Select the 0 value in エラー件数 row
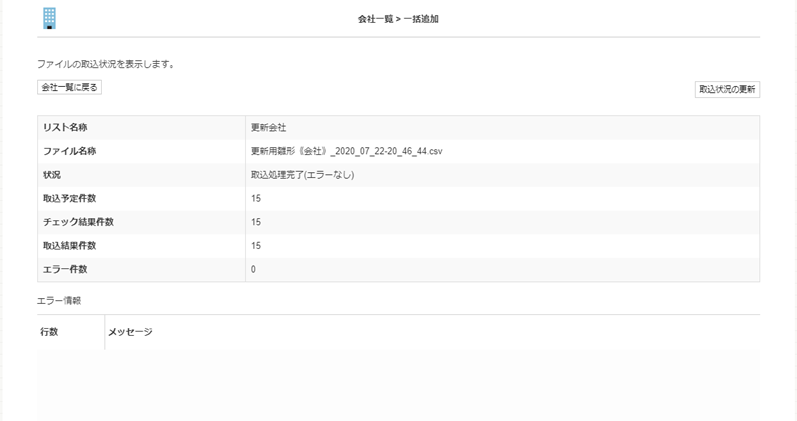 253,269
